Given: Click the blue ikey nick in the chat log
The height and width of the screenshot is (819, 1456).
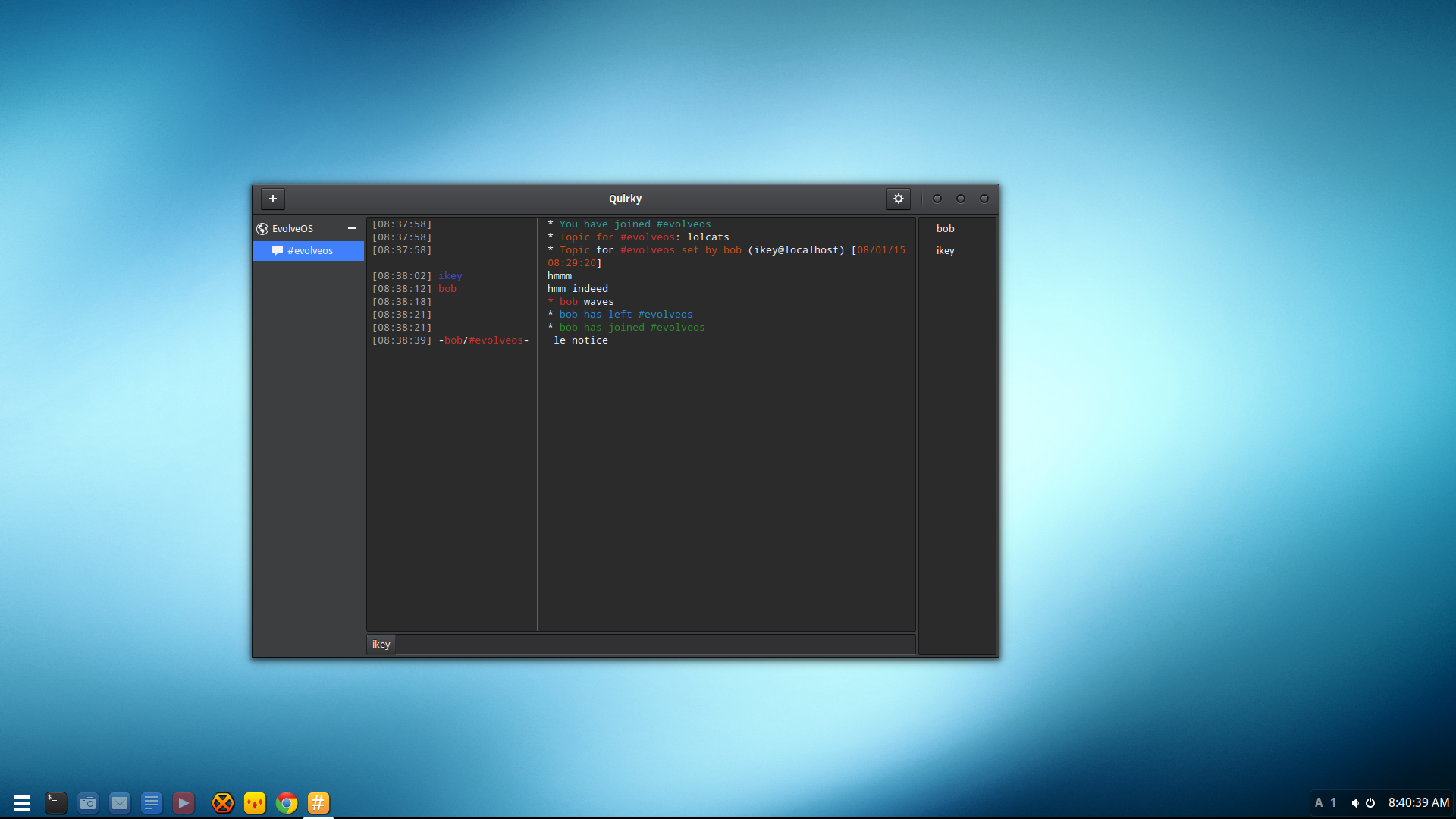Looking at the screenshot, I should tap(450, 276).
